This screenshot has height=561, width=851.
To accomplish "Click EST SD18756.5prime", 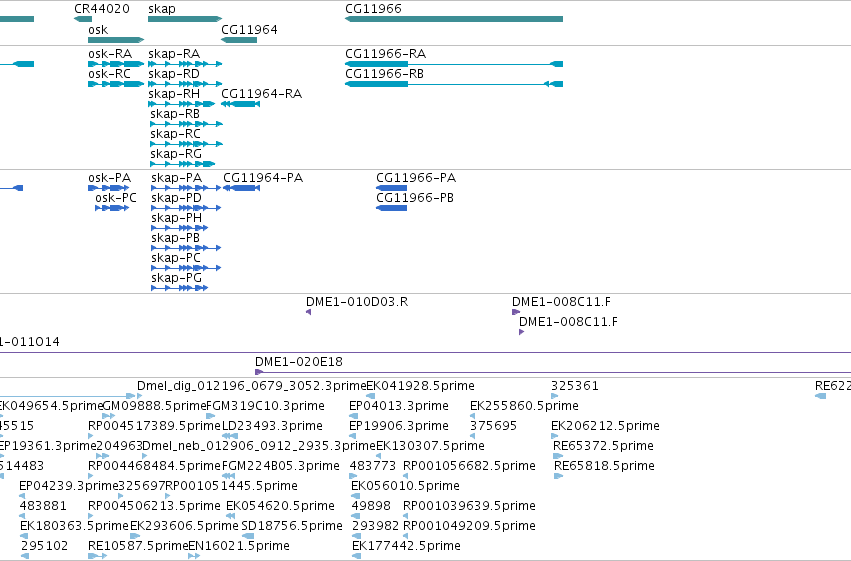I will point(247,536).
